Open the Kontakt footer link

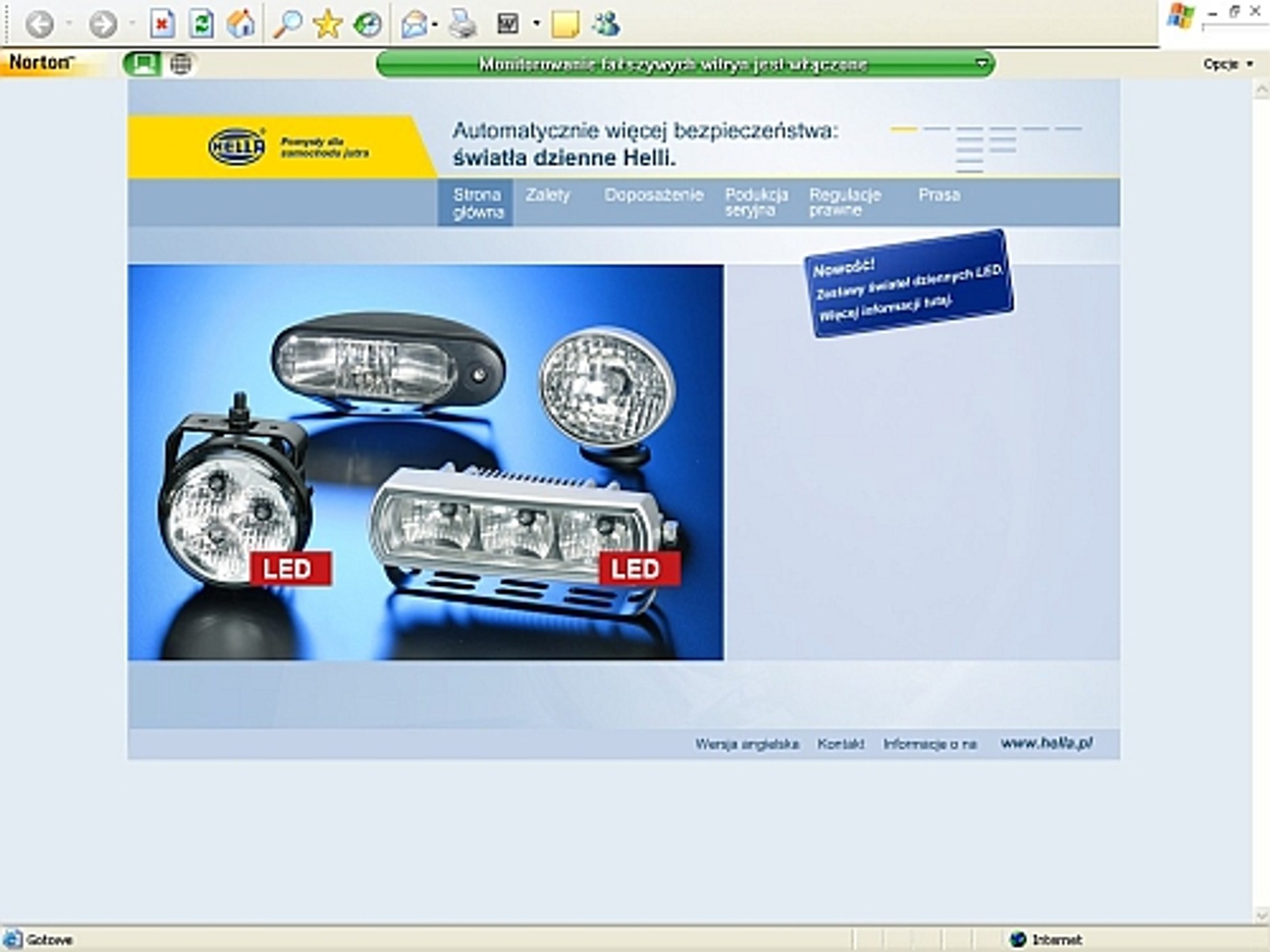coord(840,744)
